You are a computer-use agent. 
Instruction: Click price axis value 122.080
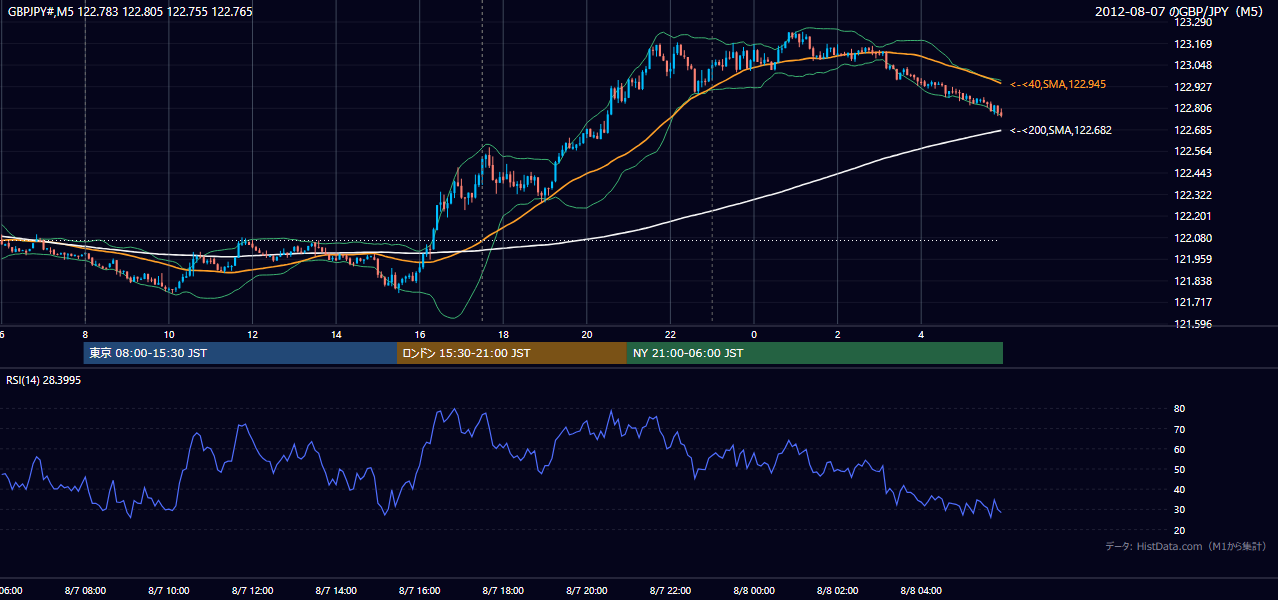1193,238
